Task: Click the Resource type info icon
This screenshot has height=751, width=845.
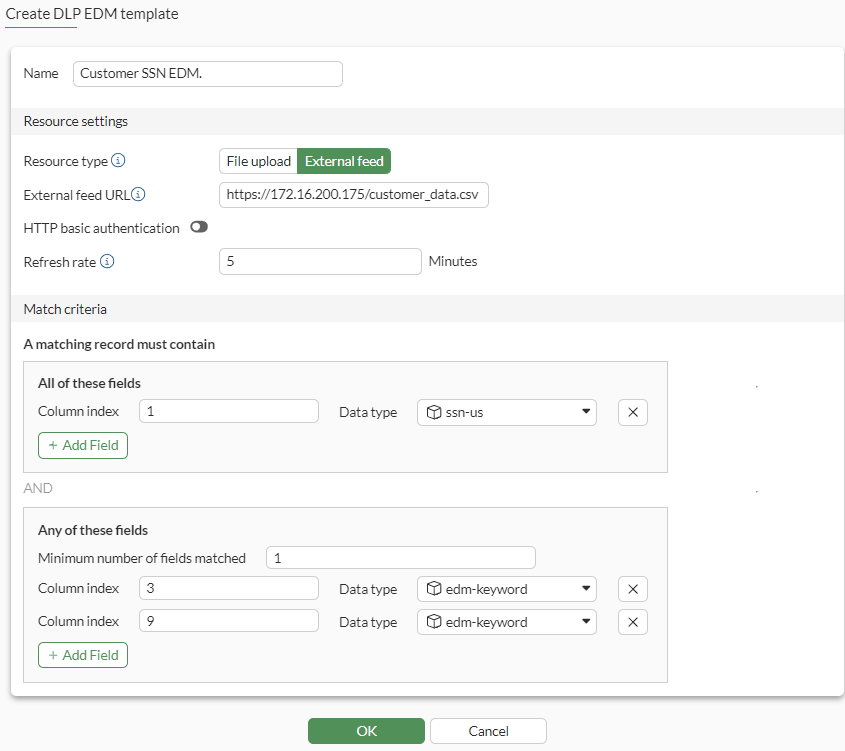Action: pyautogui.click(x=118, y=161)
